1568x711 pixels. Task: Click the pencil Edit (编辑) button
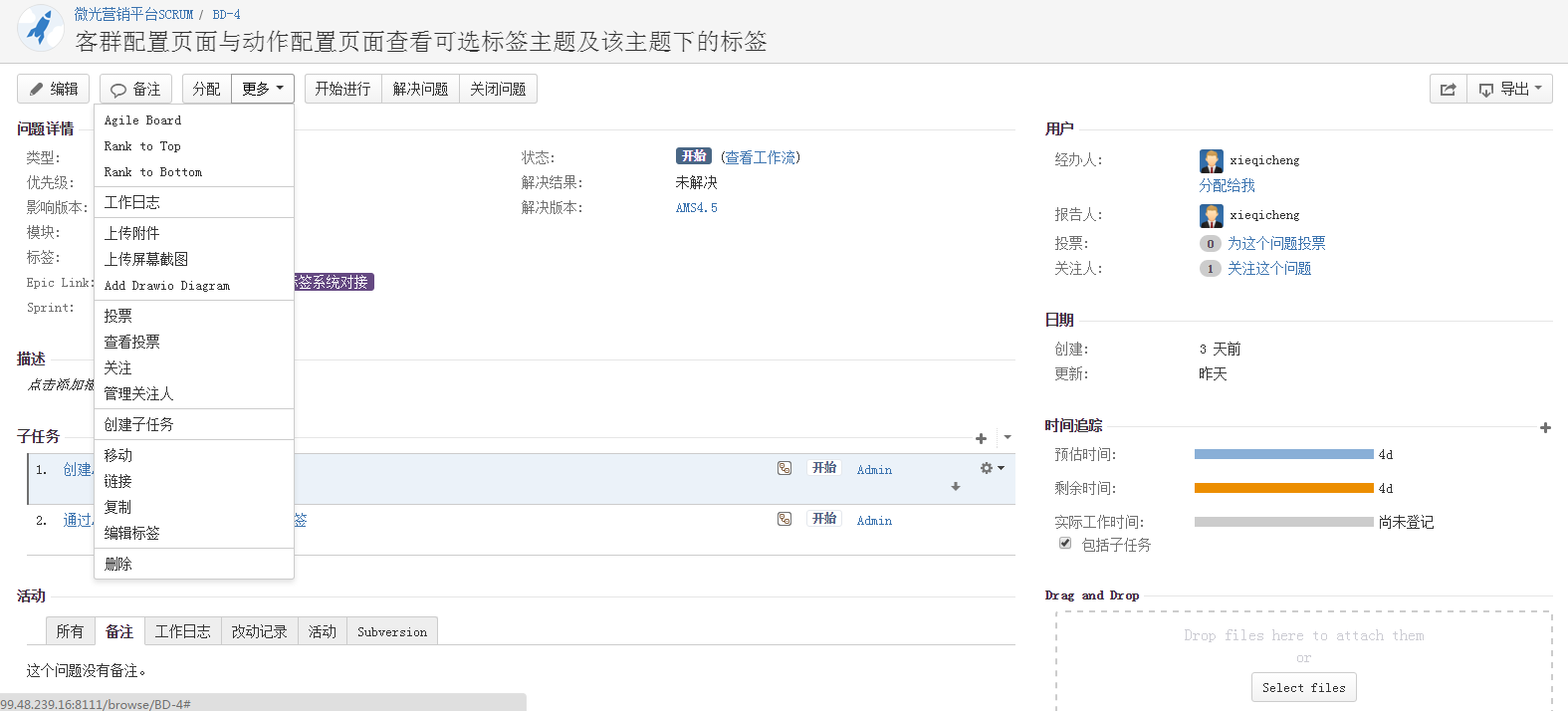[53, 90]
